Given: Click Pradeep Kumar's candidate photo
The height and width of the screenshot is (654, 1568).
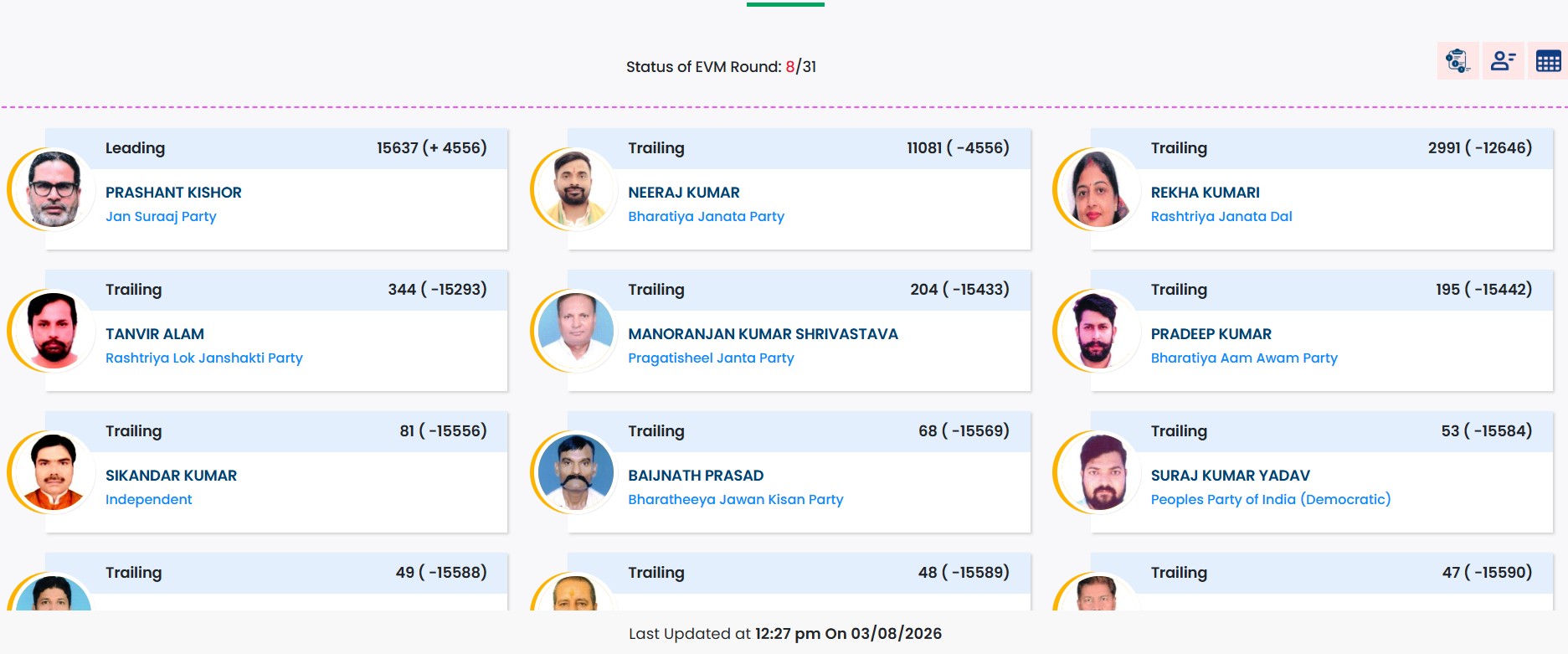Looking at the screenshot, I should click(x=1098, y=331).
